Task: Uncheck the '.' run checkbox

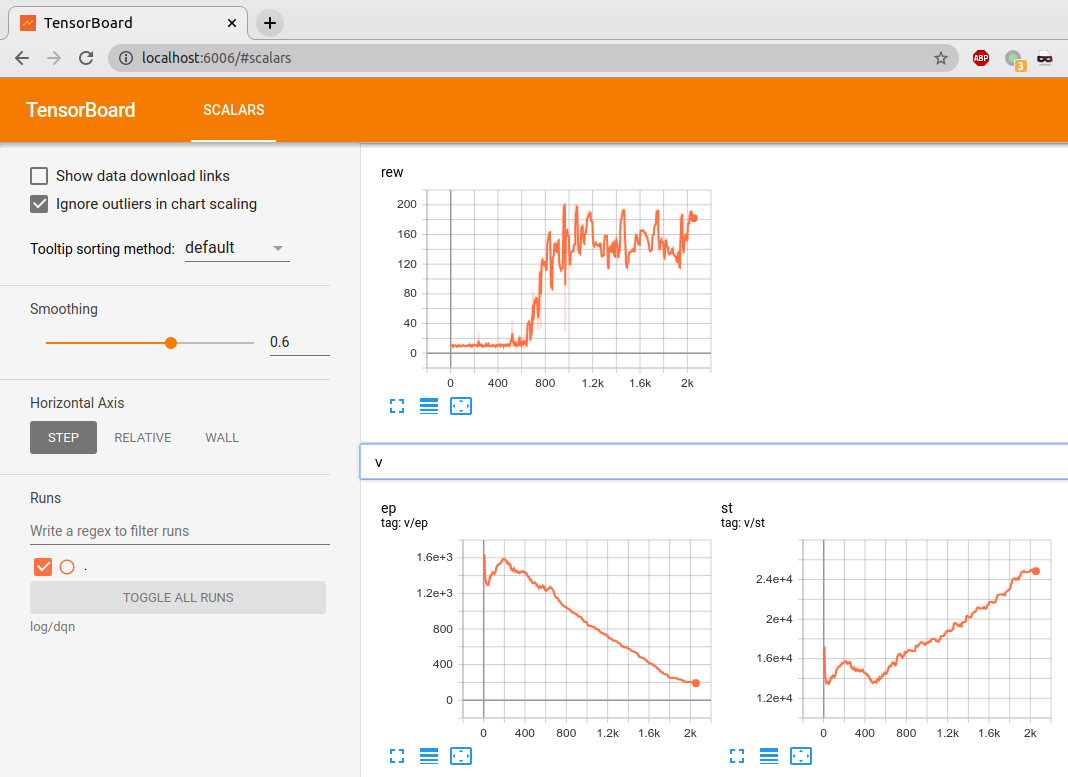Action: click(x=43, y=567)
